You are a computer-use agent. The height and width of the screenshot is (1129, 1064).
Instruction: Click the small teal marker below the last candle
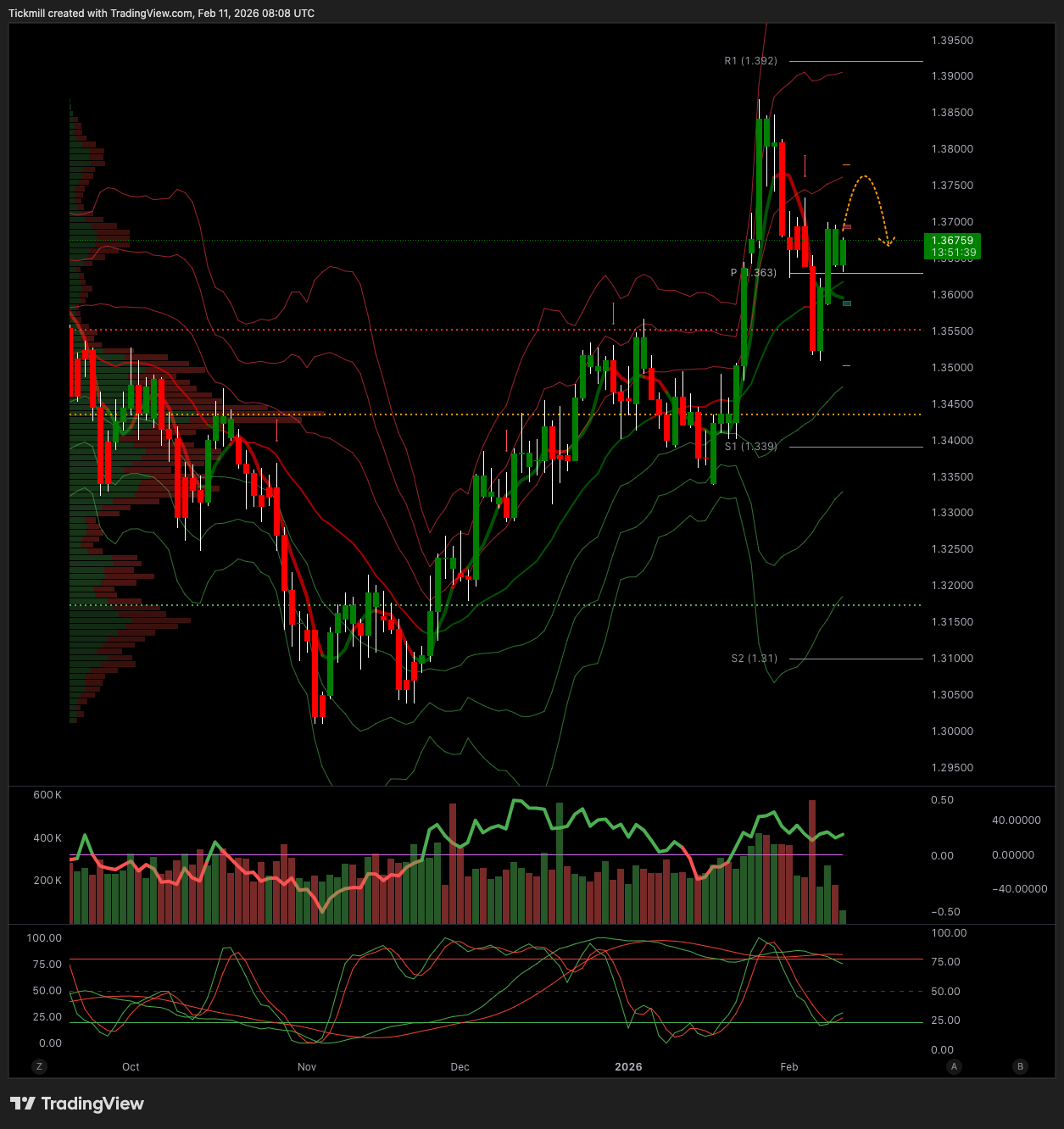[x=846, y=303]
